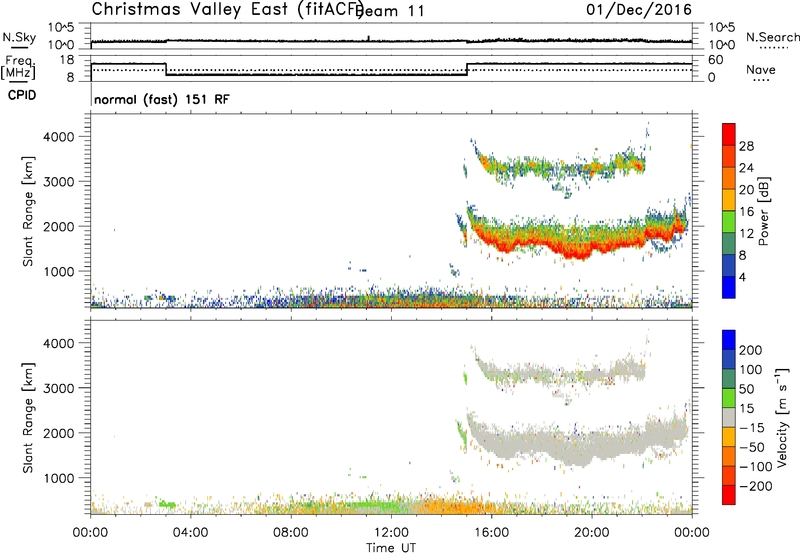This screenshot has height=554, width=800.
Task: Click the 12:00 time axis tick label
Action: [x=391, y=533]
